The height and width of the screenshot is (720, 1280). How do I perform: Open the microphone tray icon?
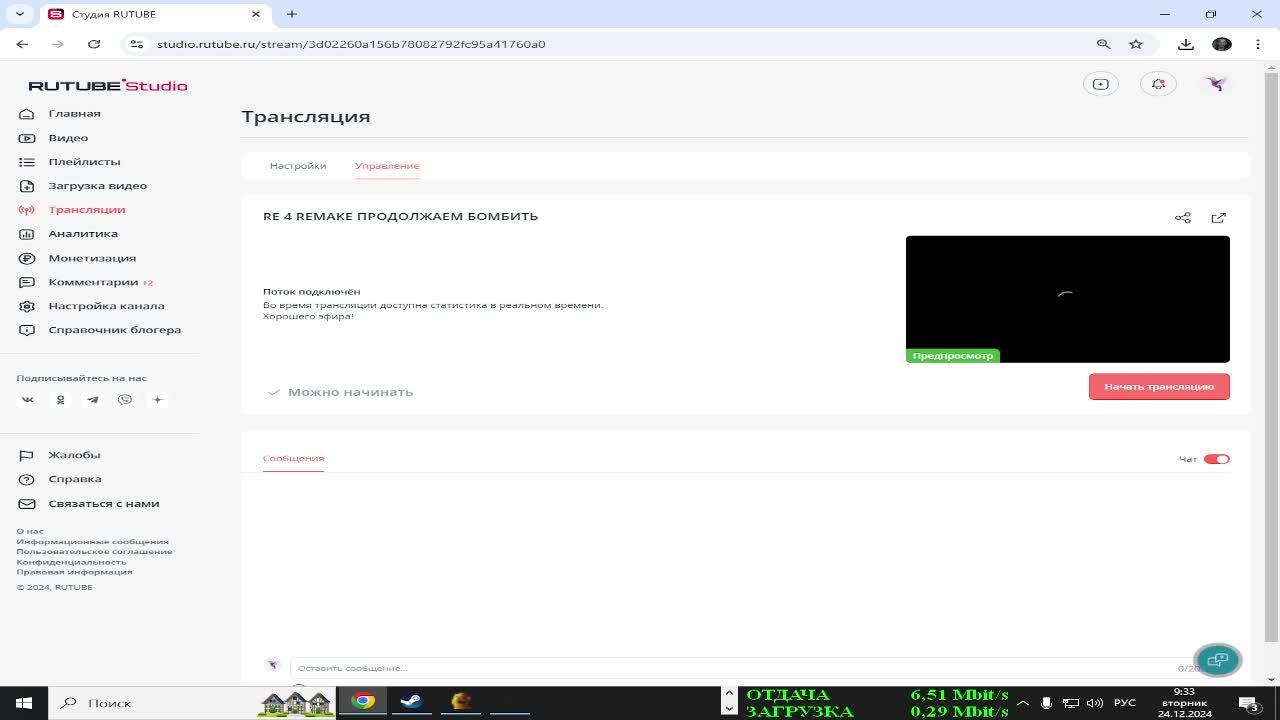point(1046,703)
